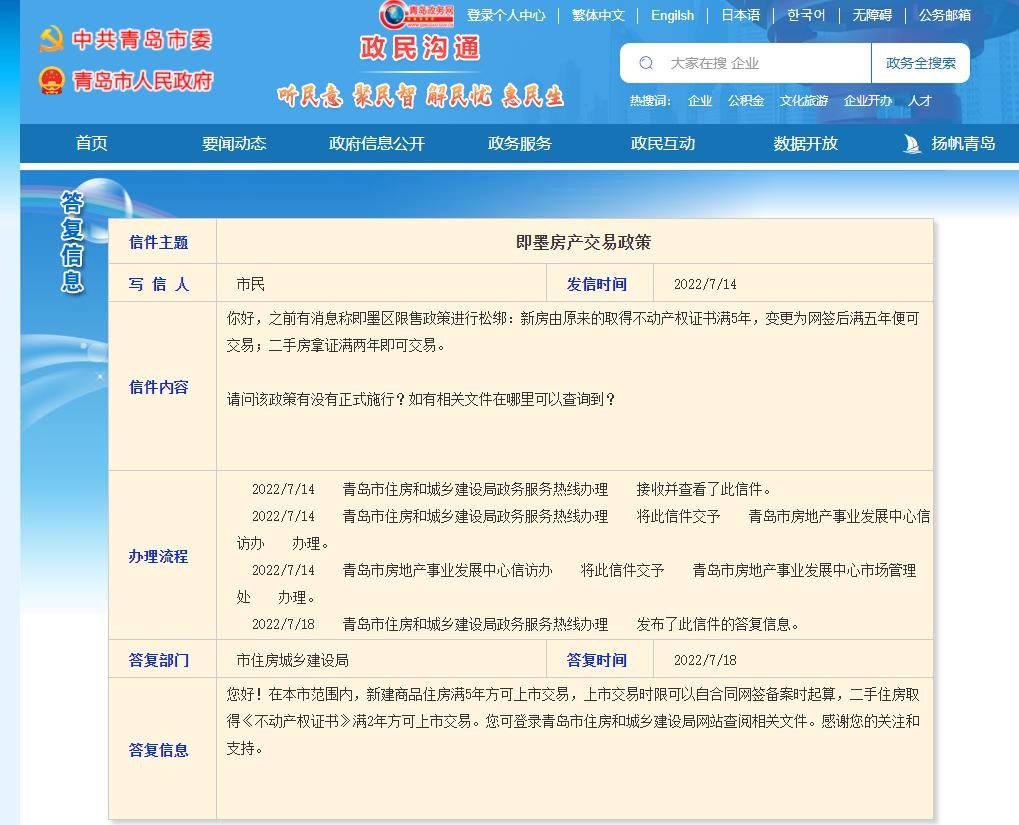Image resolution: width=1019 pixels, height=825 pixels.
Task: Select 政民互动 in navigation bar
Action: [662, 143]
